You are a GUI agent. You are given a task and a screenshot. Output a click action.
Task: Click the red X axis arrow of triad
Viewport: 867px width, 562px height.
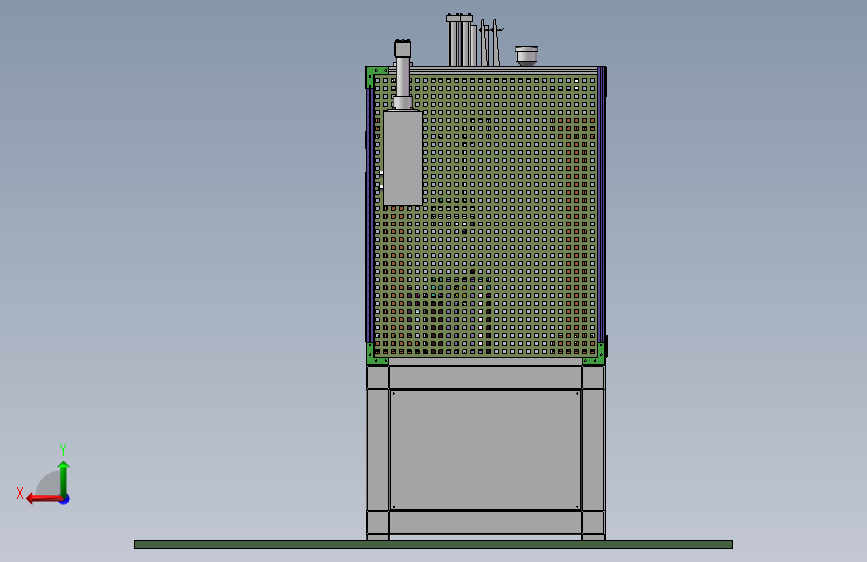[43, 499]
